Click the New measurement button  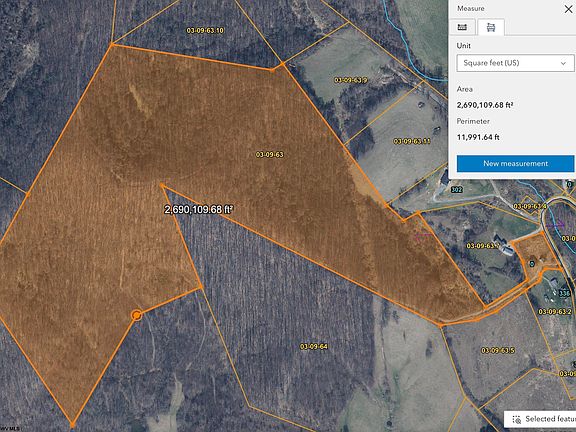pyautogui.click(x=515, y=163)
